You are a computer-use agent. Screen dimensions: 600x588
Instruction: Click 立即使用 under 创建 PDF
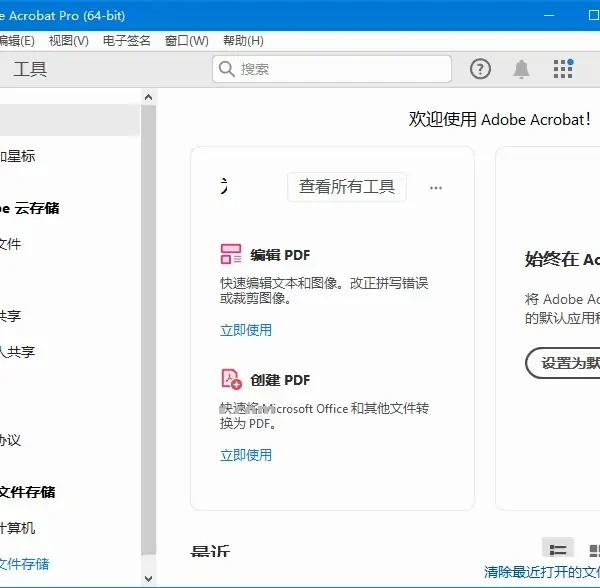coord(246,455)
